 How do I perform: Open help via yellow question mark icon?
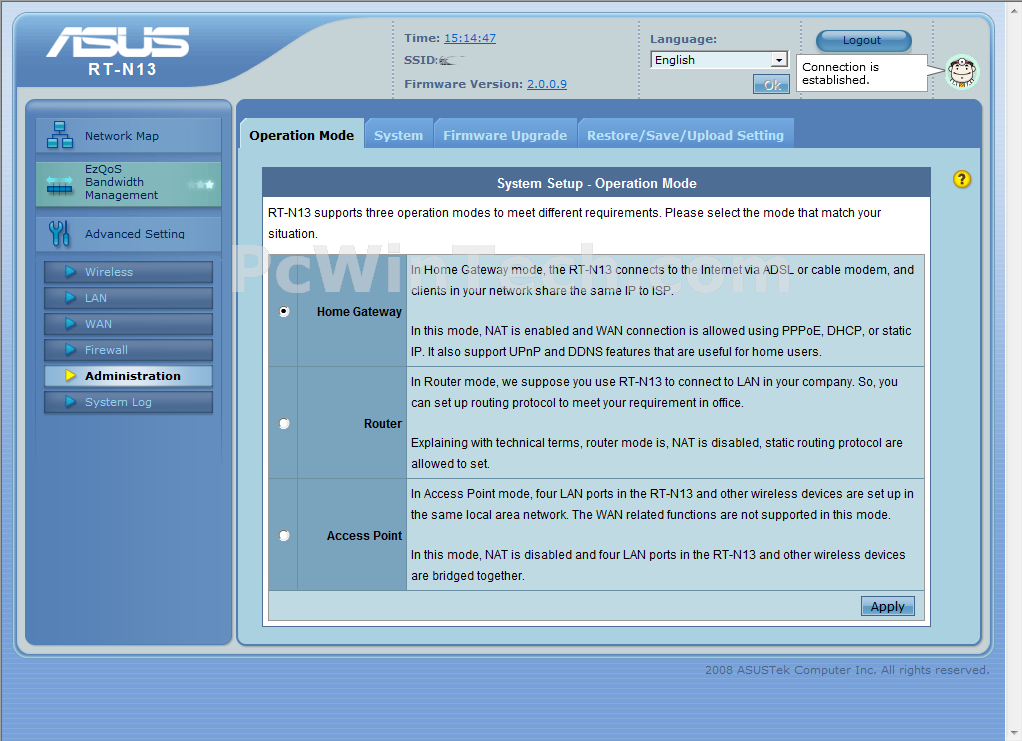click(961, 179)
